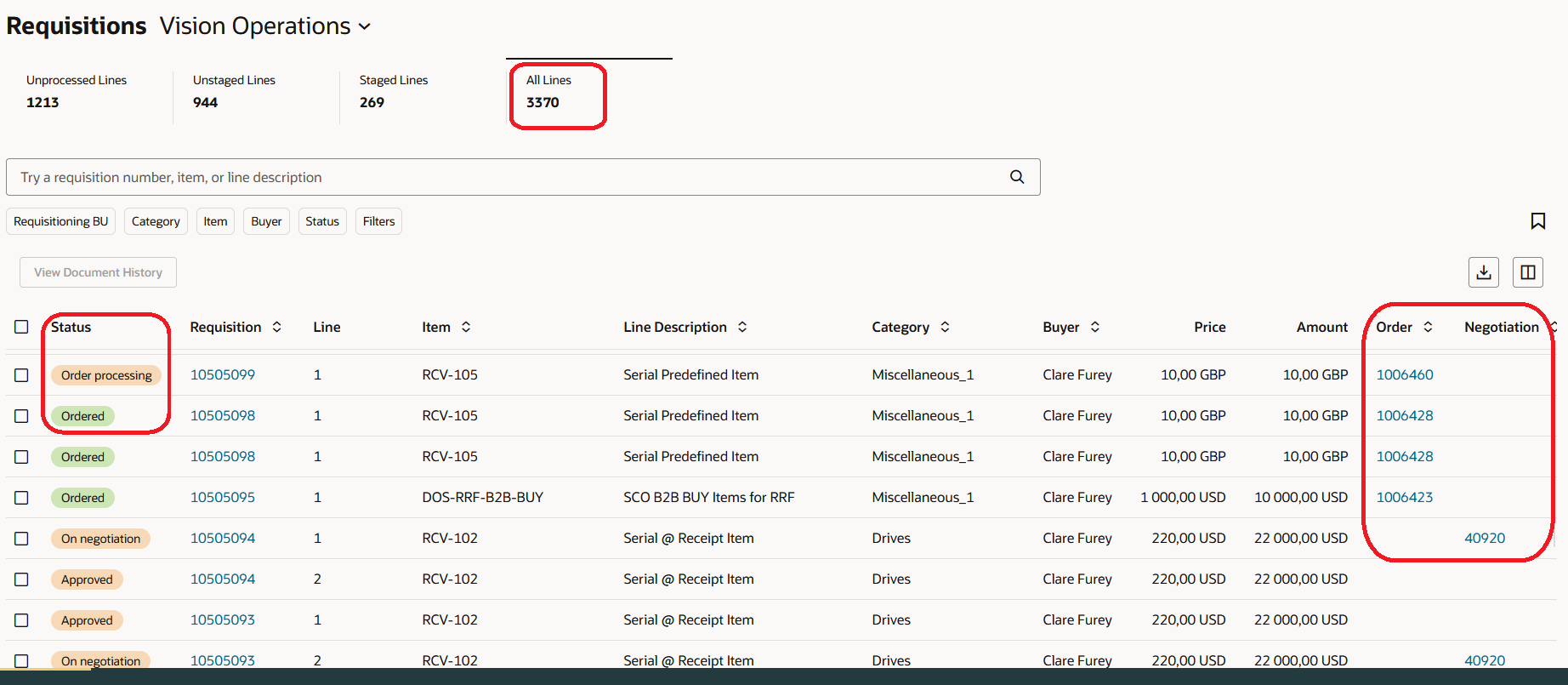Switch to Staged Lines tab
This screenshot has height=685, width=1568.
[x=394, y=91]
